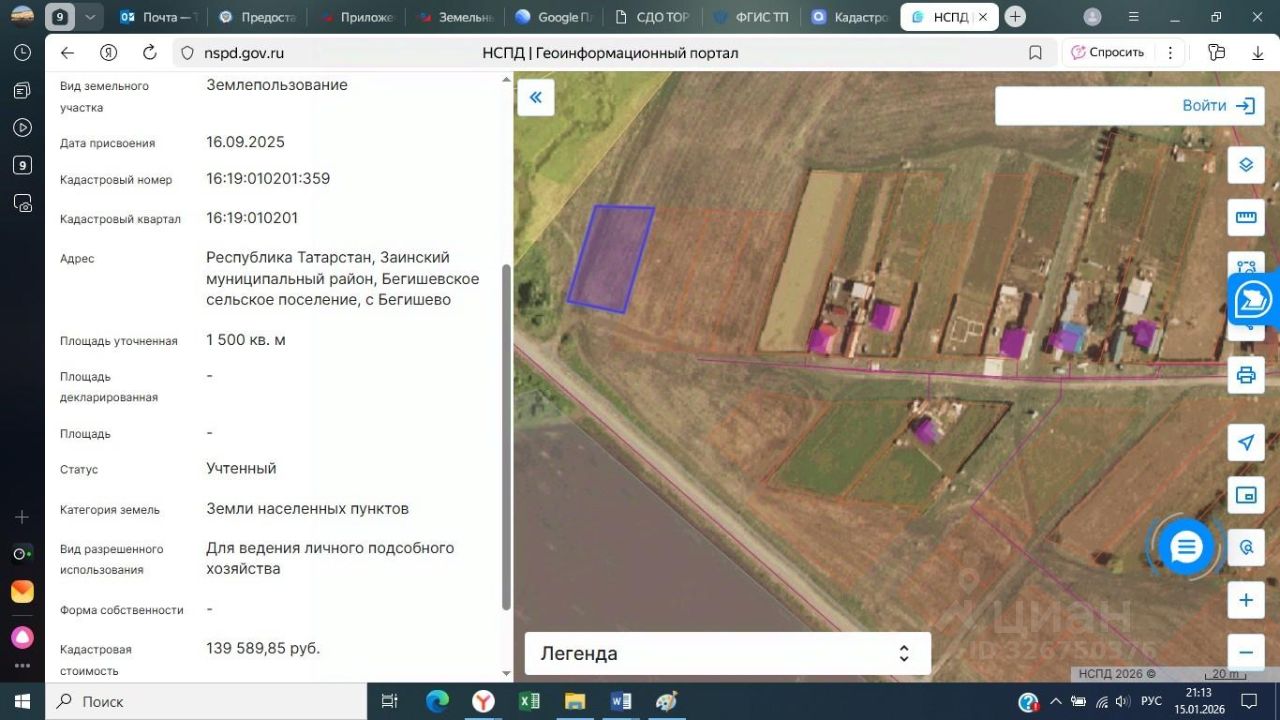Zoom in on the map
The image size is (1280, 720).
click(x=1246, y=601)
